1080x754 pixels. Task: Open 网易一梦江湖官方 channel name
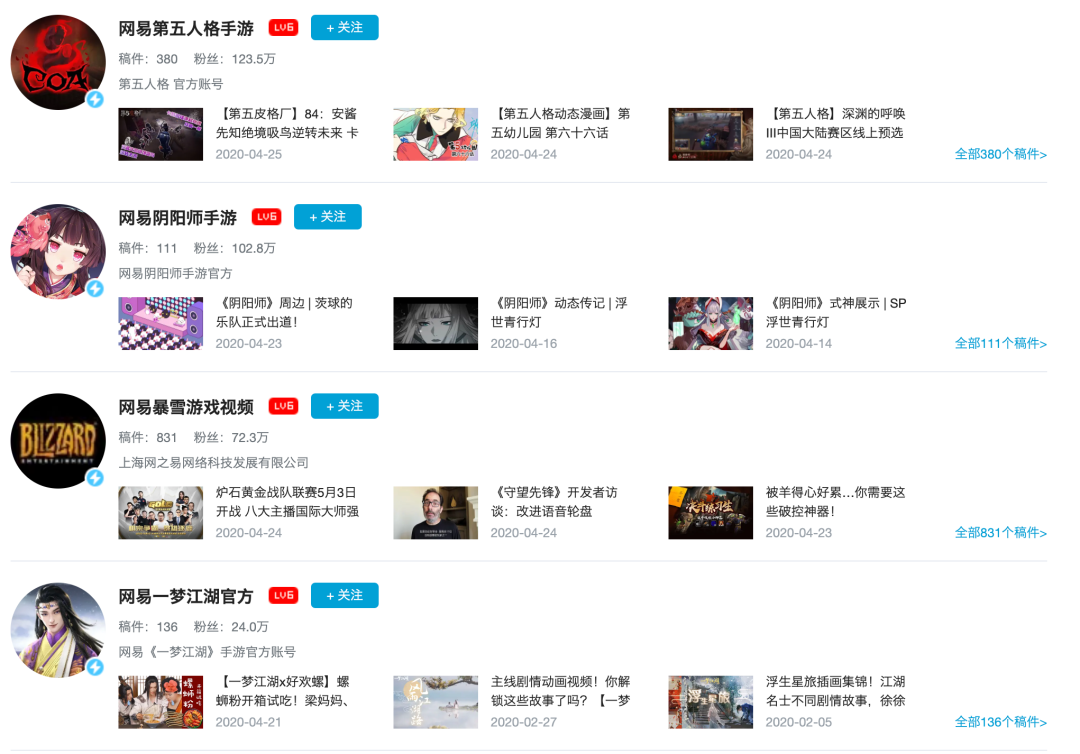tap(186, 596)
